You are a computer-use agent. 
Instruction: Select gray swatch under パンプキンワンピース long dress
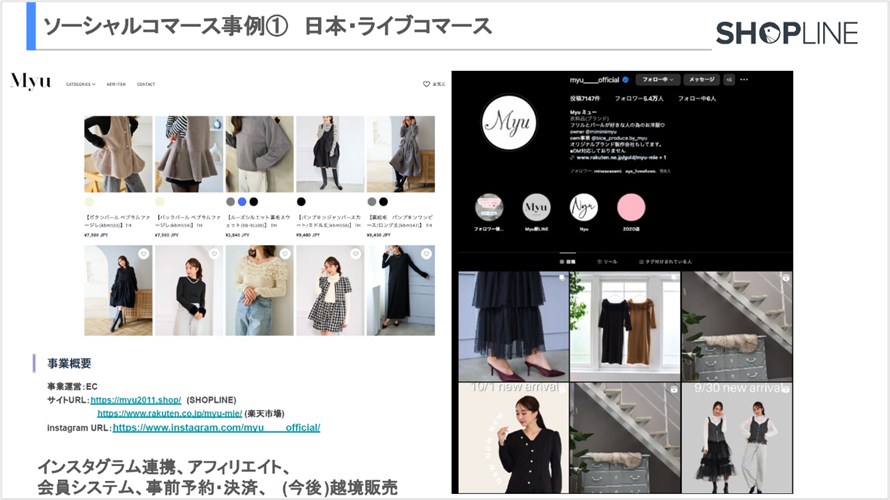point(372,201)
